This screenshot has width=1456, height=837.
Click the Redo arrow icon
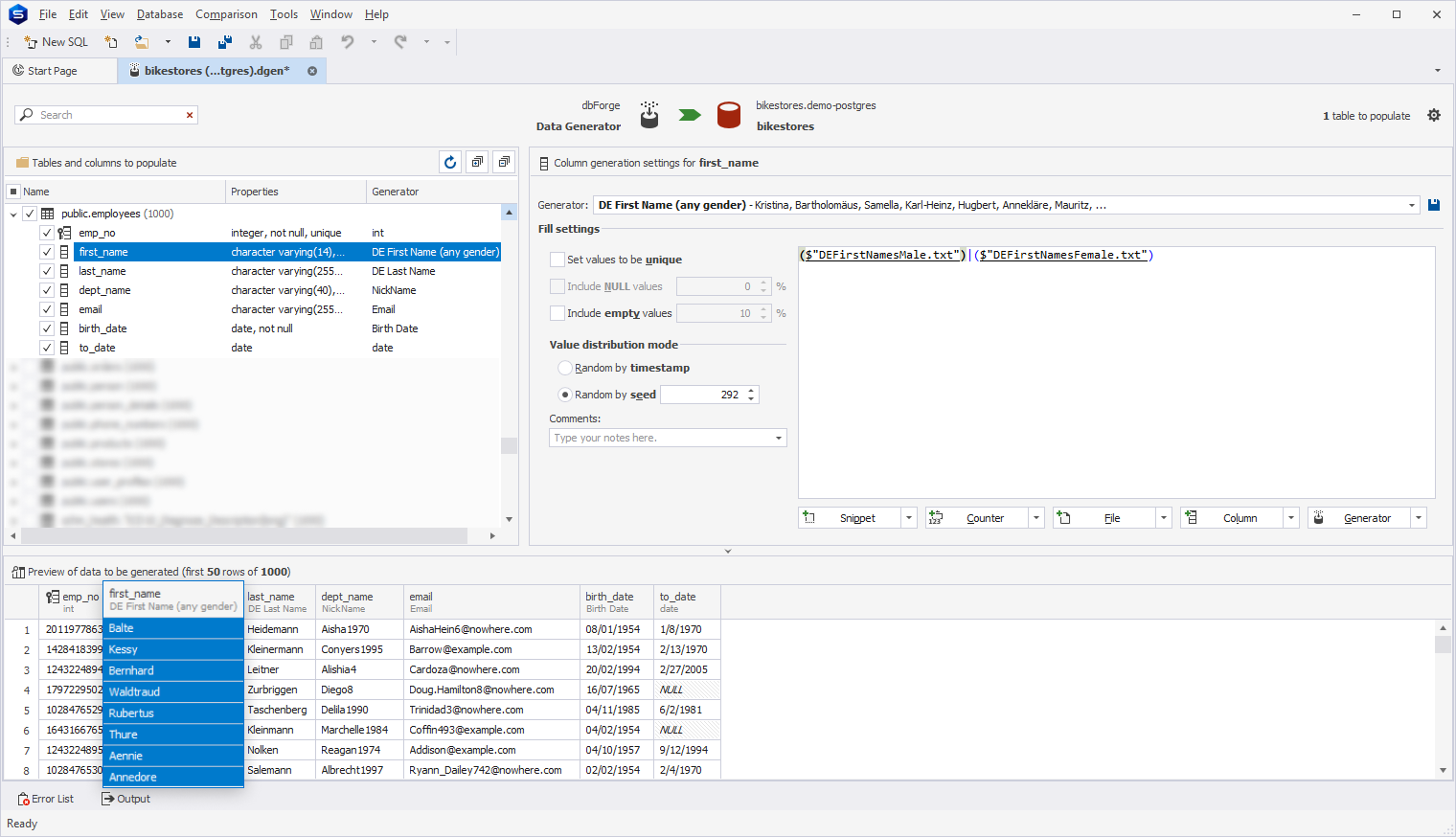click(400, 42)
